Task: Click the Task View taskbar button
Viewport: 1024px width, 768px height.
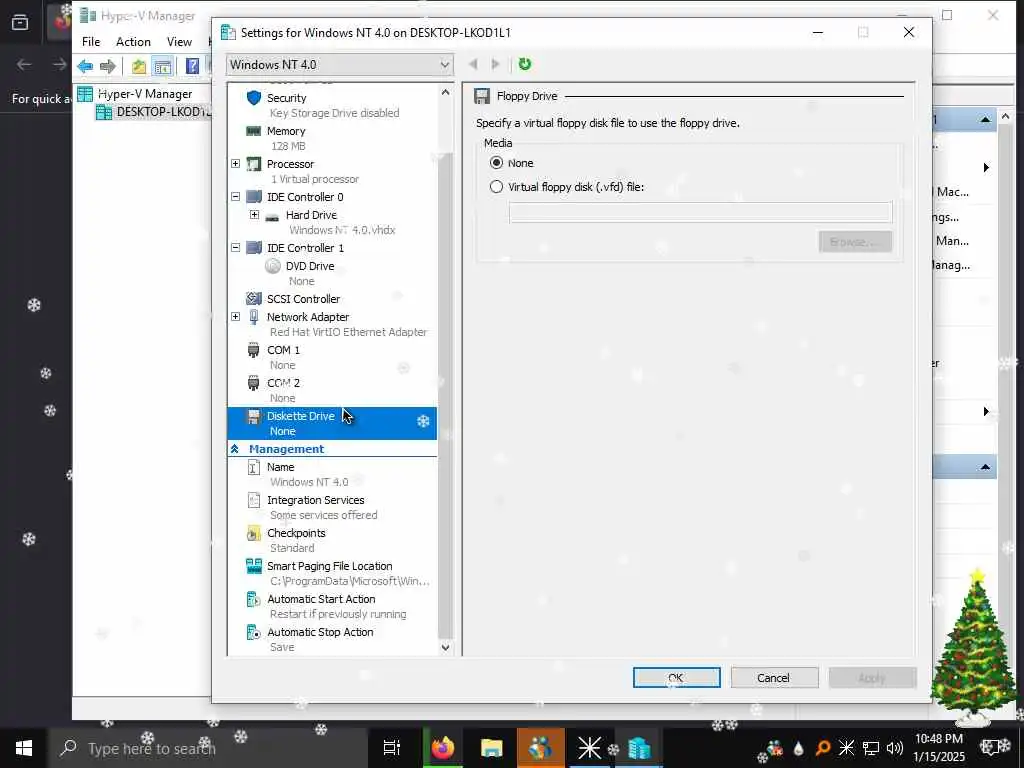Action: click(391, 748)
